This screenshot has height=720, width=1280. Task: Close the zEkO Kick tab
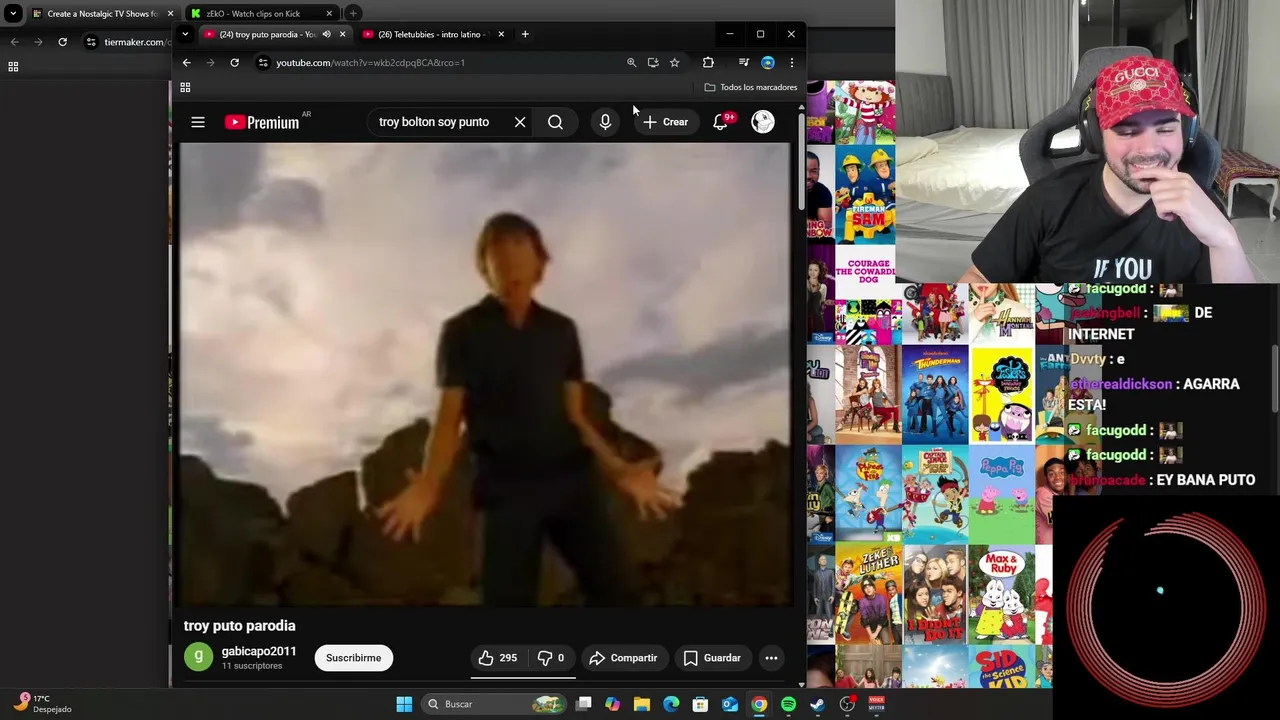tap(329, 14)
